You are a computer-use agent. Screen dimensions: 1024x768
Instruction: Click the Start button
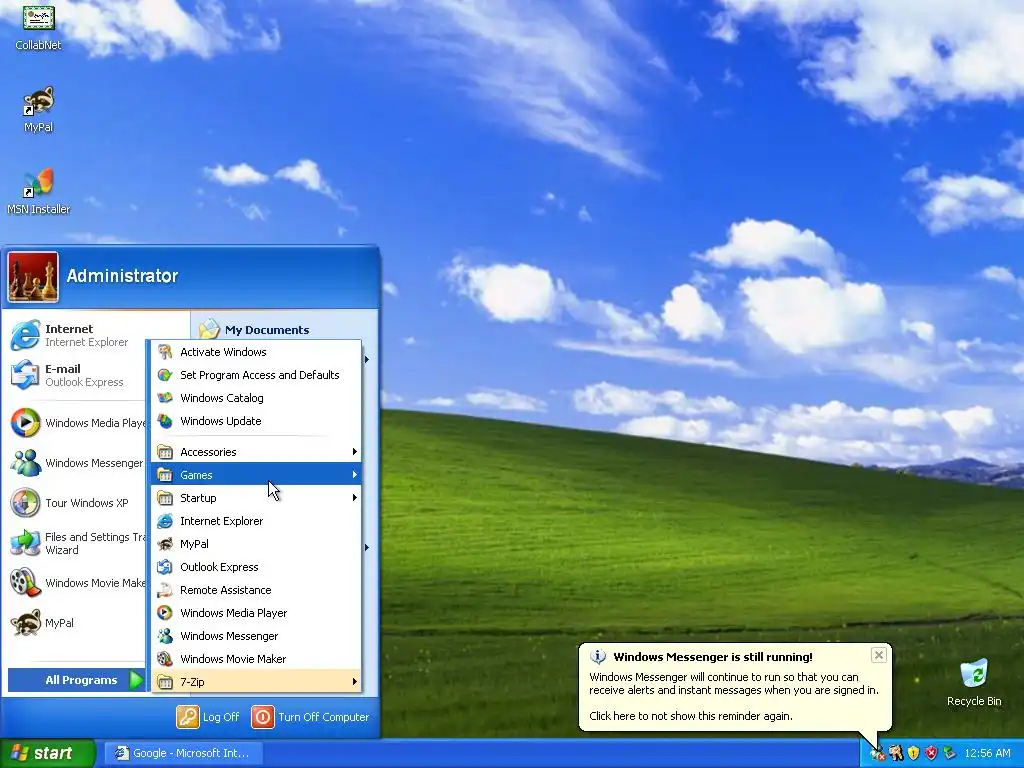pyautogui.click(x=47, y=754)
